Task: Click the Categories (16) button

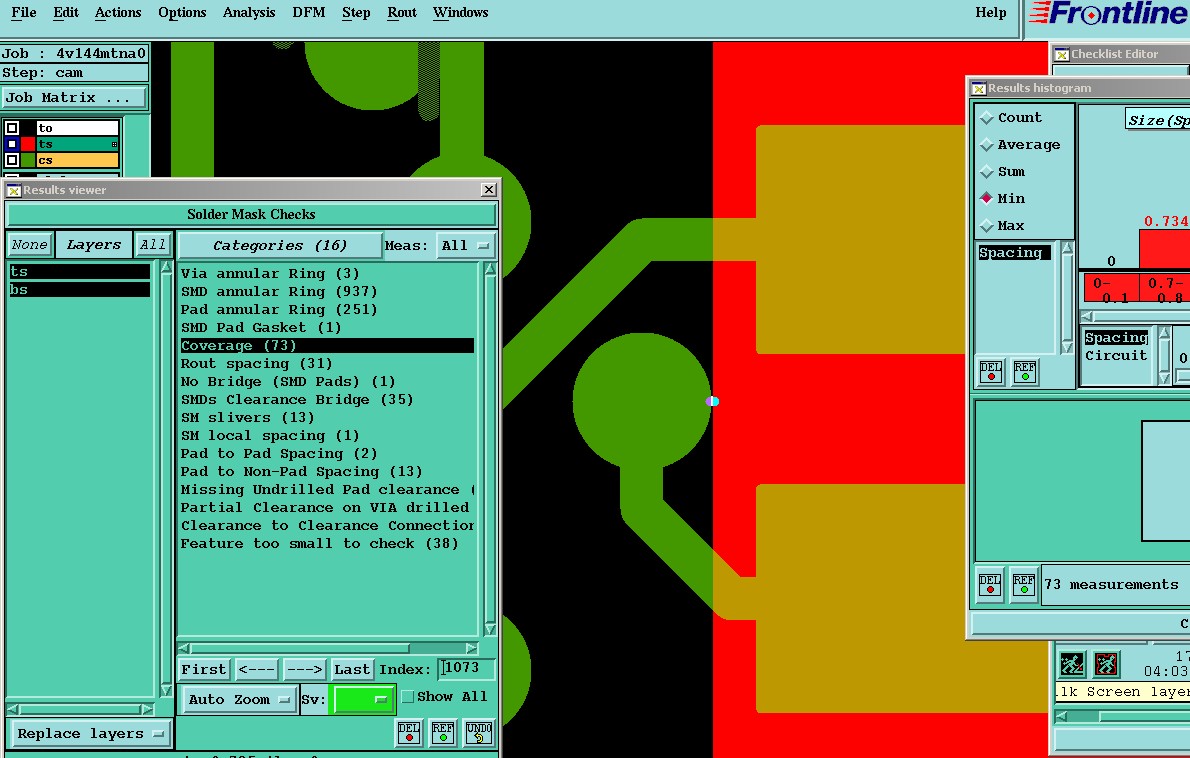Action: 279,245
